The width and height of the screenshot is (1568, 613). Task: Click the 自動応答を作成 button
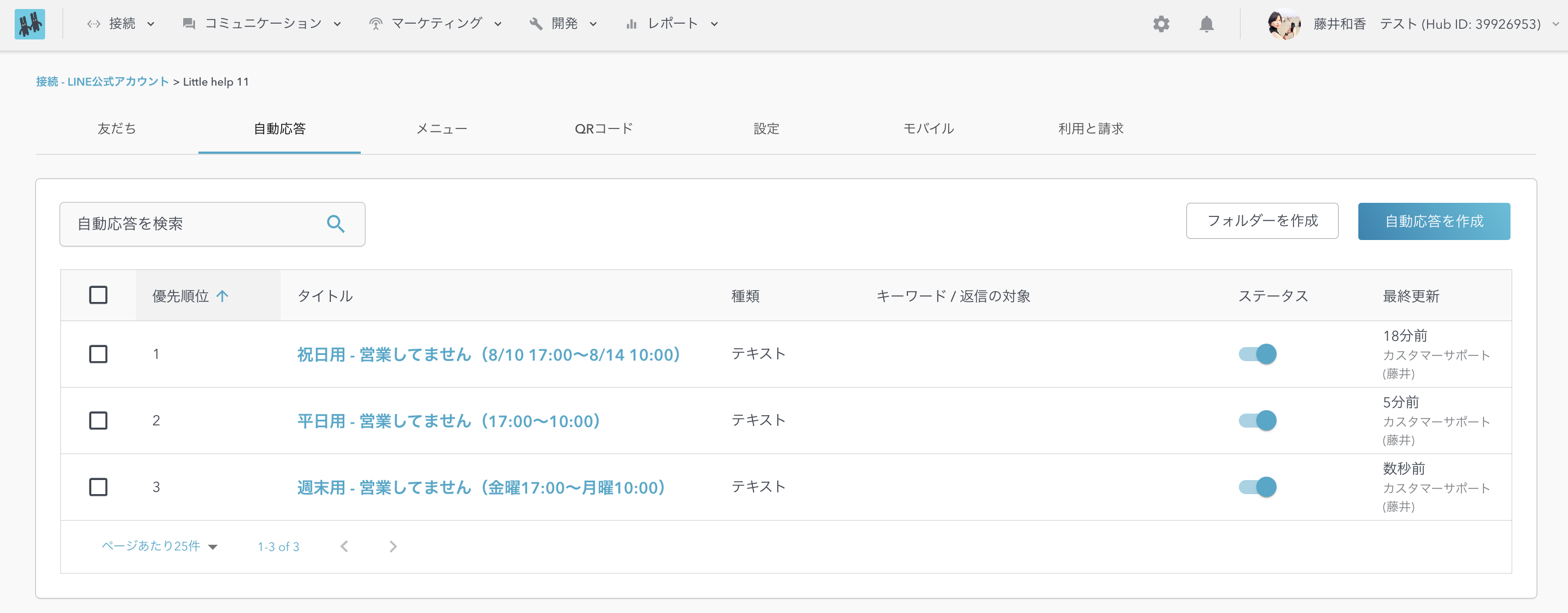1433,221
